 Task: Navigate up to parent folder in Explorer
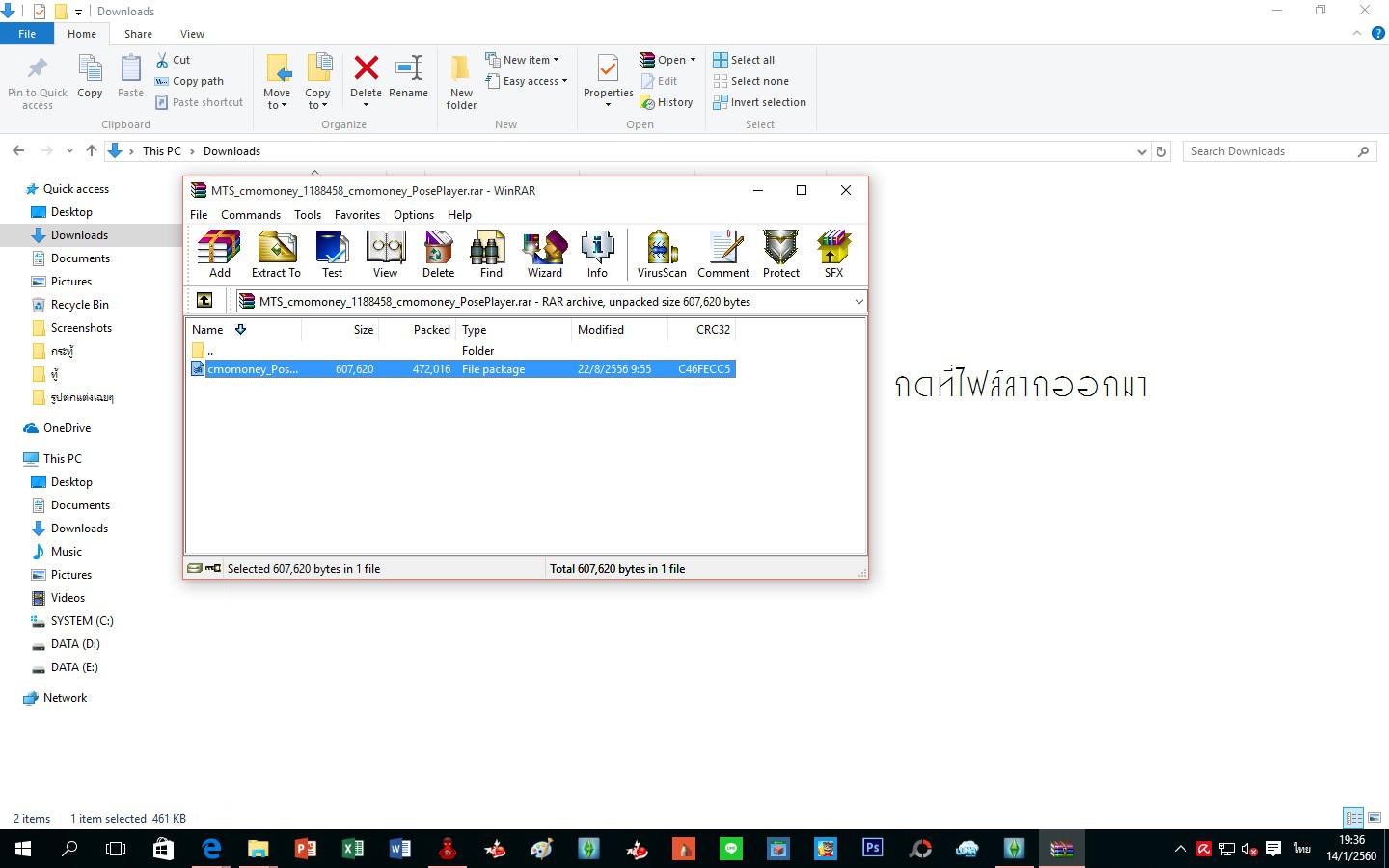[92, 151]
